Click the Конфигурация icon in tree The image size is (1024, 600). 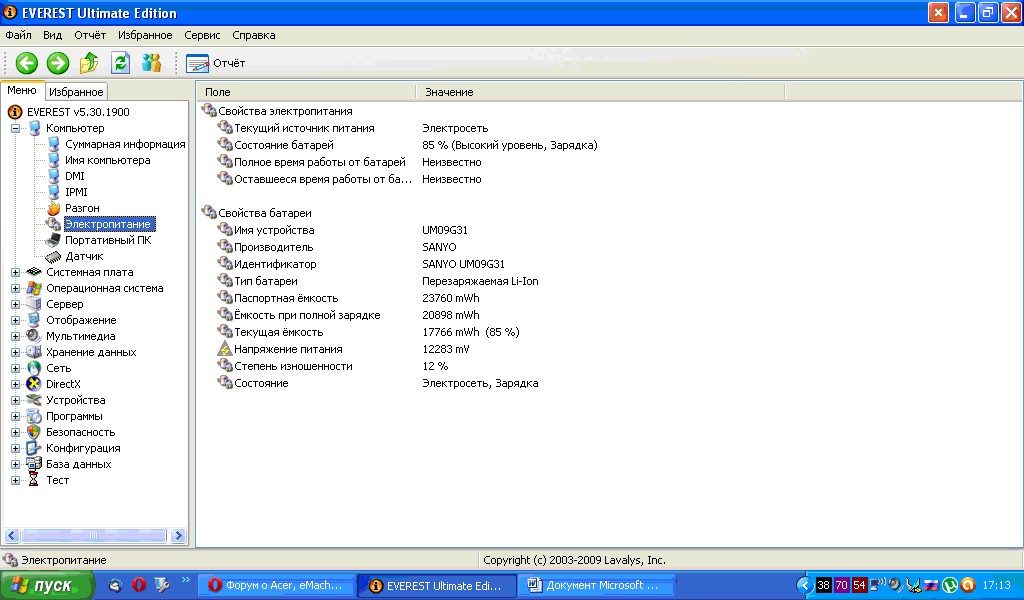pos(34,448)
